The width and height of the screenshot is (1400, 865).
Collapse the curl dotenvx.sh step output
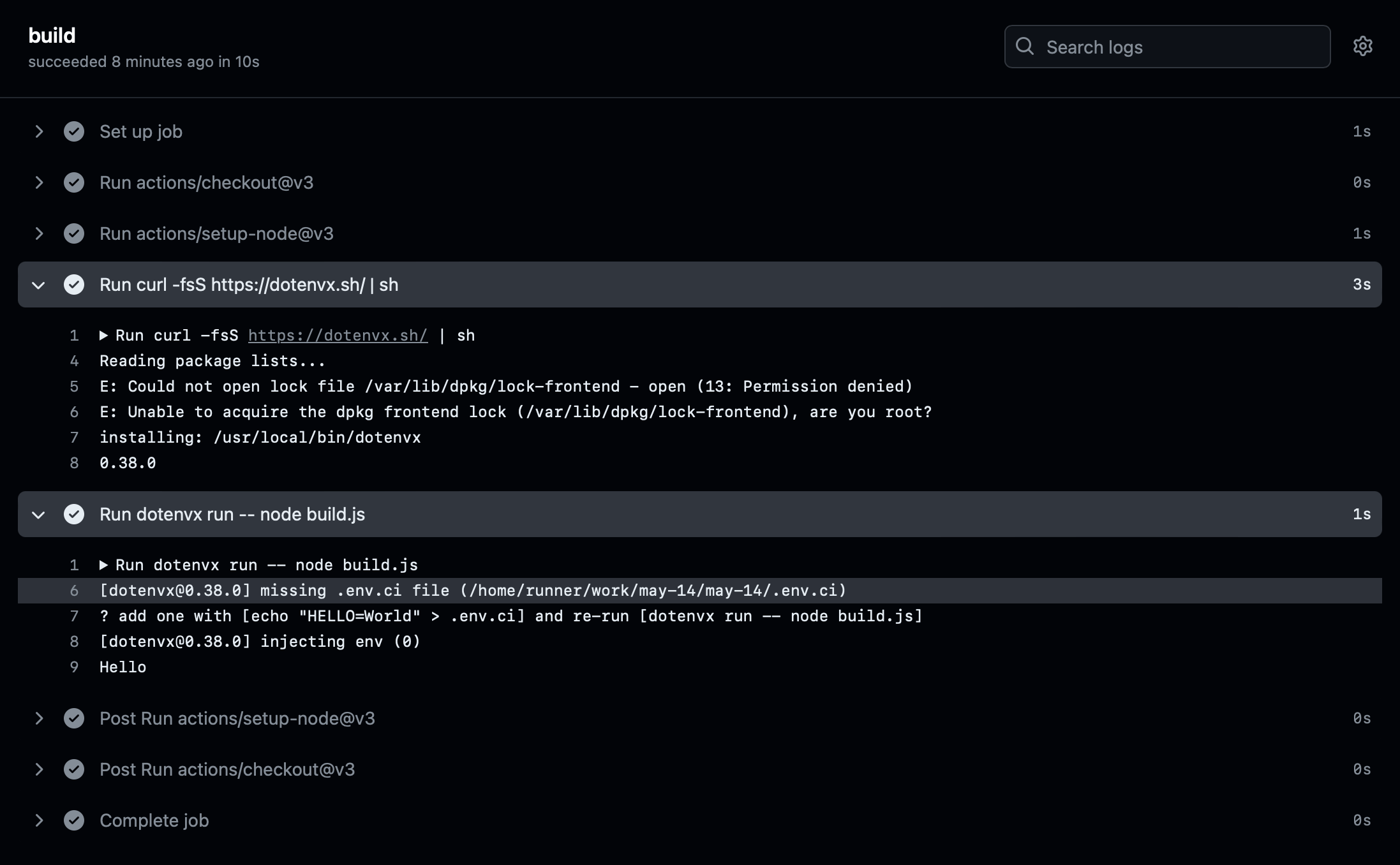tap(39, 285)
